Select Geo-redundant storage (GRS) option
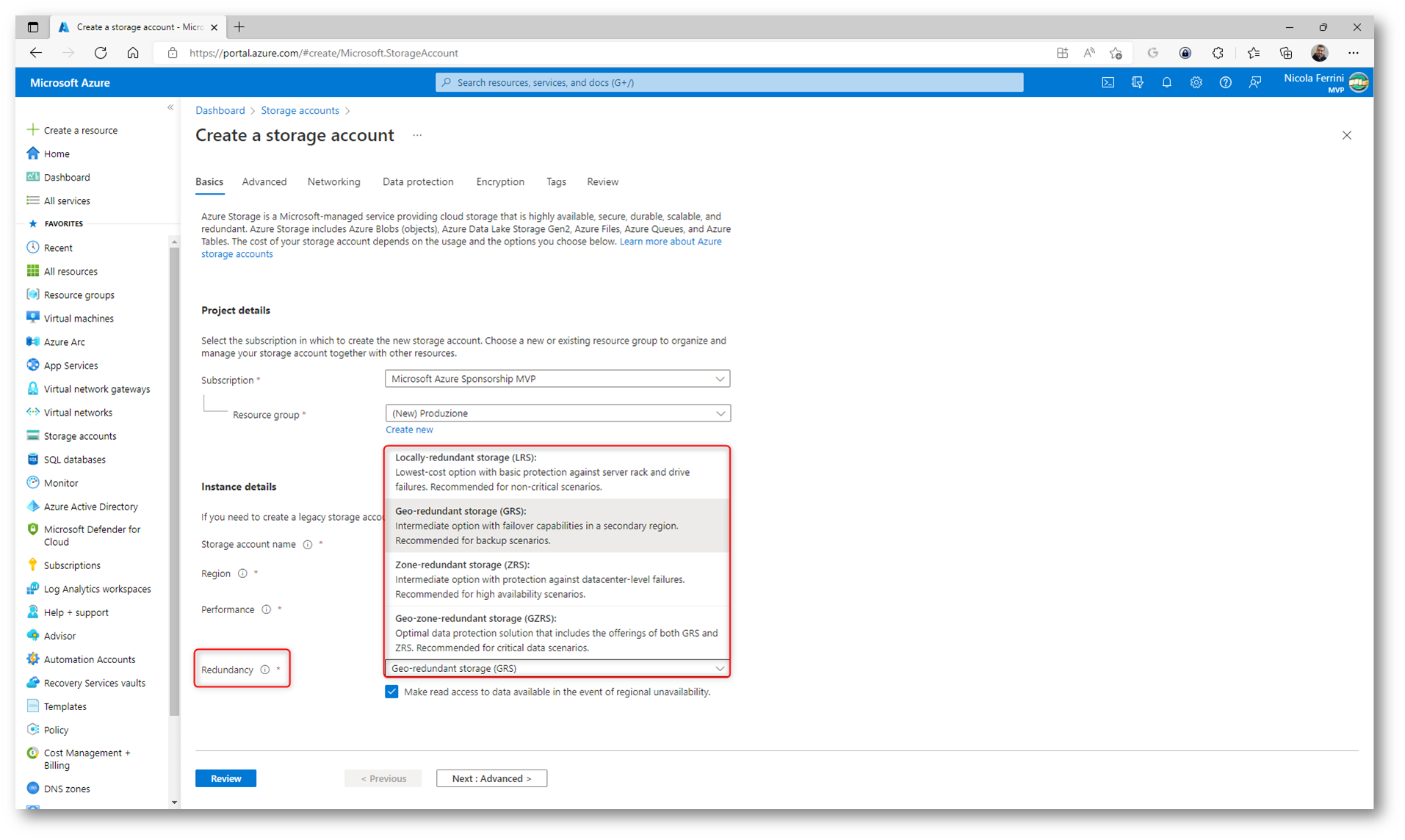The height and width of the screenshot is (840, 1405). [557, 526]
